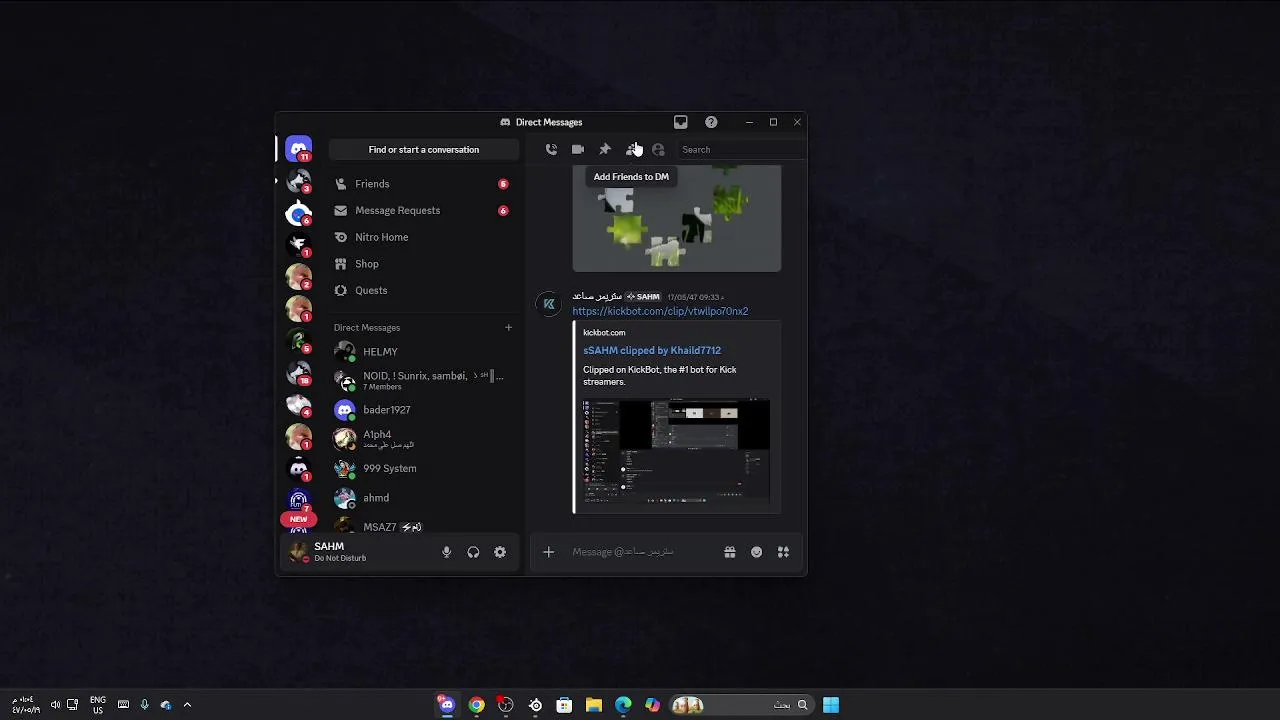
Task: Open User Settings gear icon
Action: click(500, 552)
